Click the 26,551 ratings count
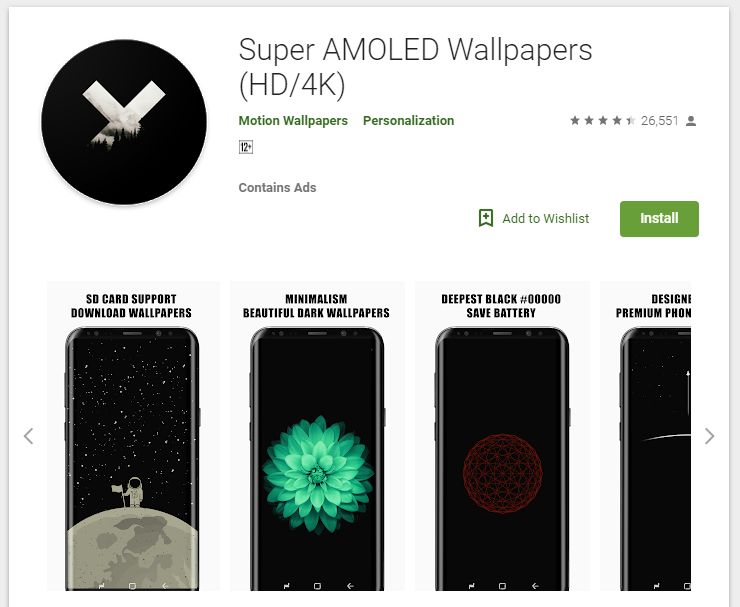The width and height of the screenshot is (740, 607). click(659, 121)
